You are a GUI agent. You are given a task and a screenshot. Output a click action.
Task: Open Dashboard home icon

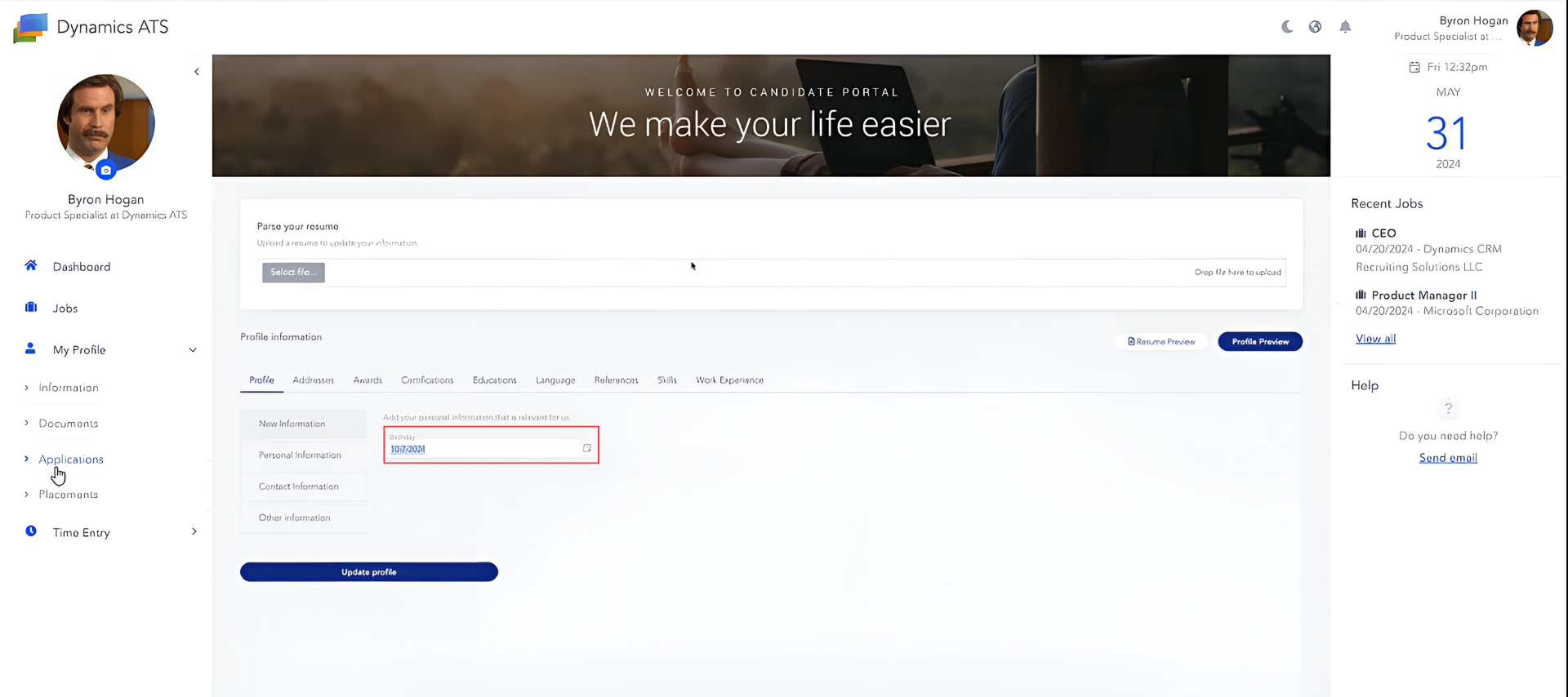pyautogui.click(x=31, y=265)
